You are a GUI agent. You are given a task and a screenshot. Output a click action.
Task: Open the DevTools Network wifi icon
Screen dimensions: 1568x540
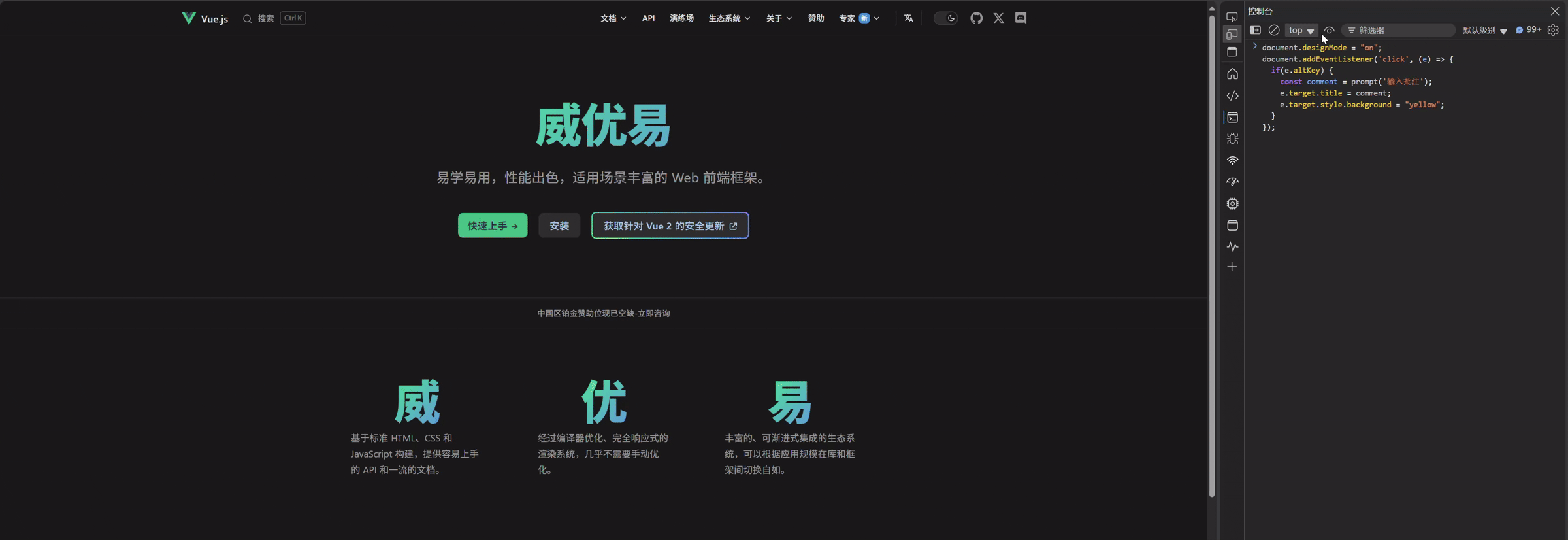point(1232,160)
